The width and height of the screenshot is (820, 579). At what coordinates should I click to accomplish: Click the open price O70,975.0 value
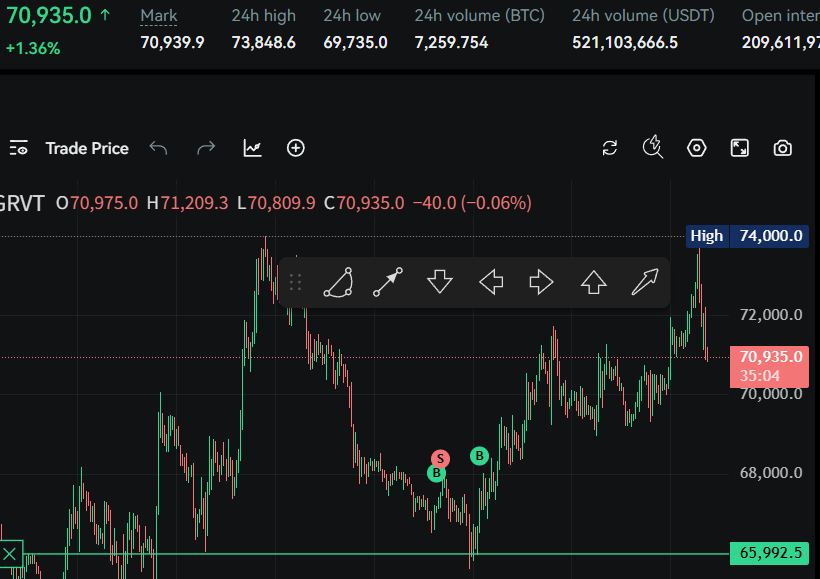97,203
